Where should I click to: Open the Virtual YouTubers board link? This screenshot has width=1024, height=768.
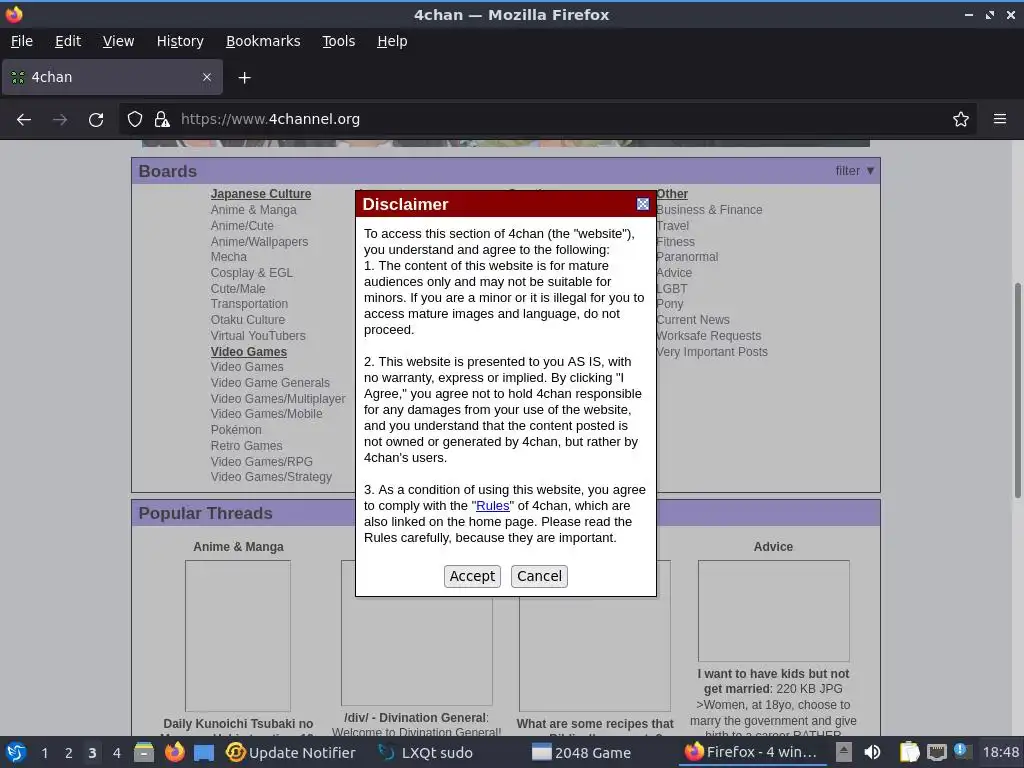point(258,336)
